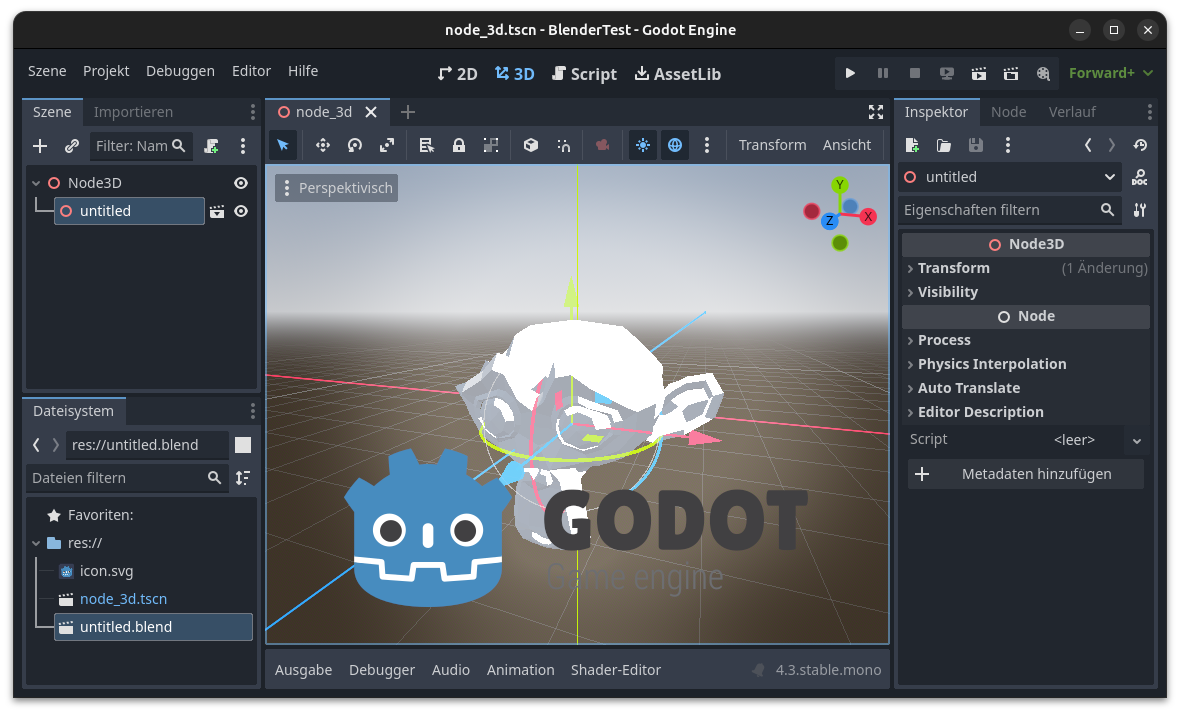Select the Scale mode tool
The image size is (1180, 714).
pos(387,145)
